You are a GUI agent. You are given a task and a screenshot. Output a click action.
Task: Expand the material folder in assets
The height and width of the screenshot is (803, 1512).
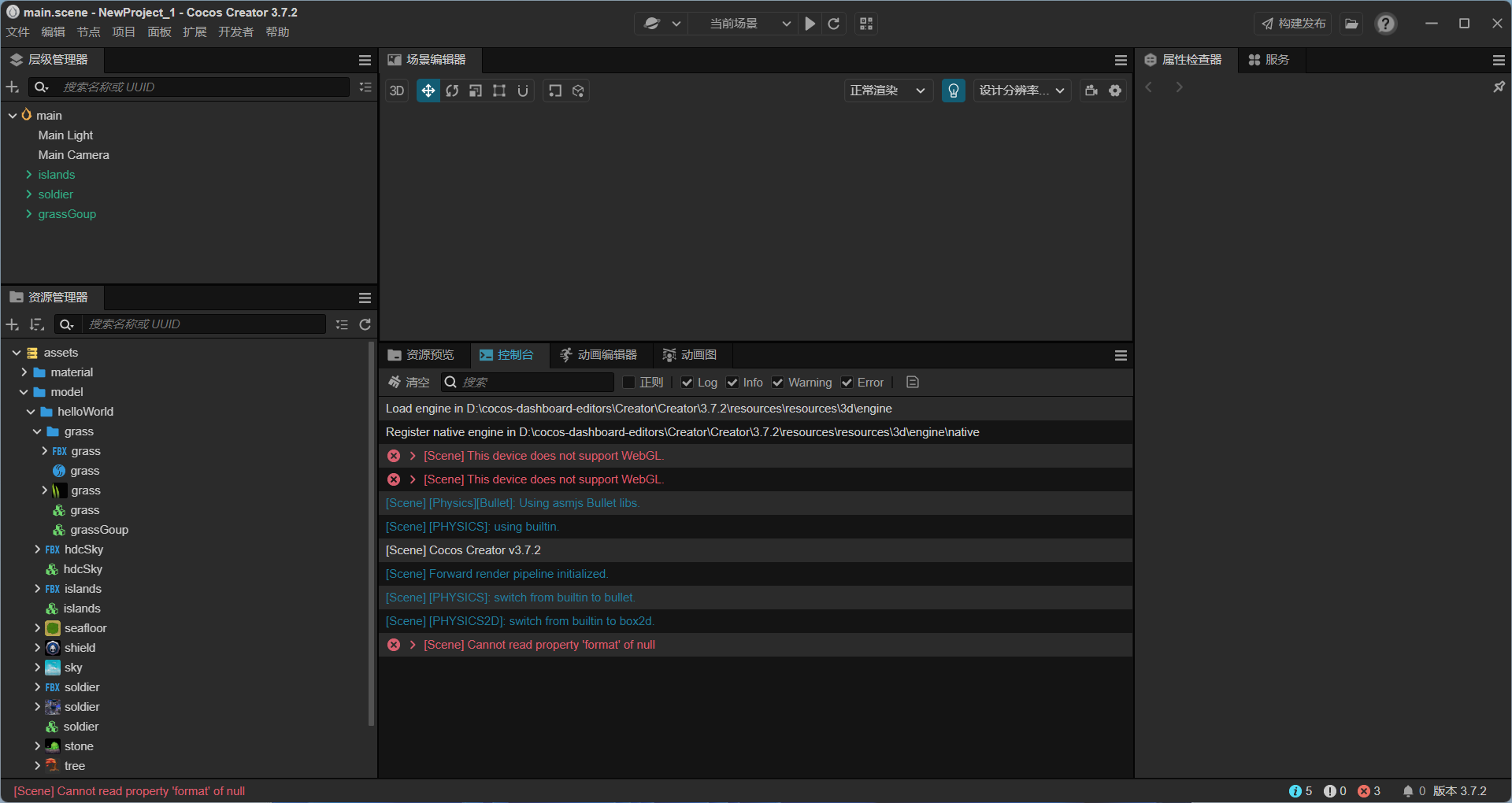pyautogui.click(x=24, y=372)
